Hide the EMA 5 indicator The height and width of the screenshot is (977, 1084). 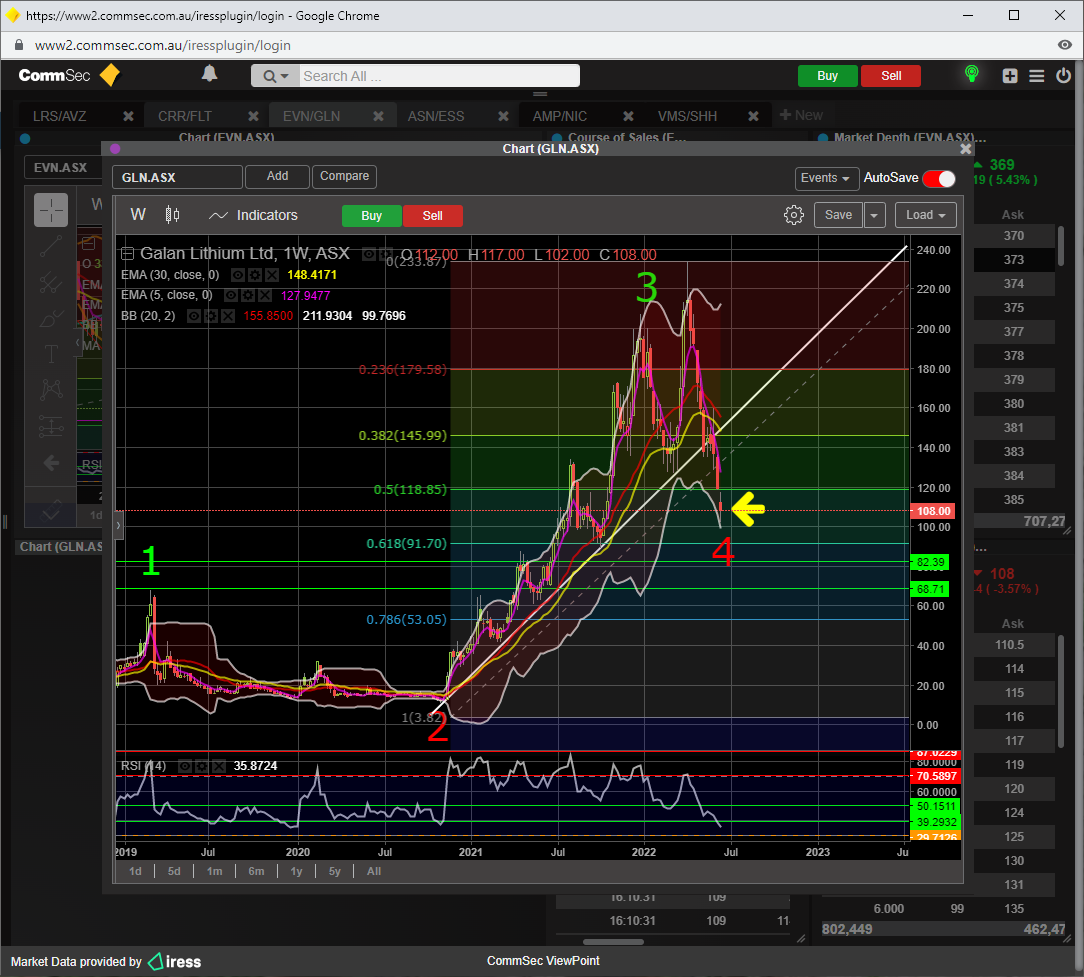pyautogui.click(x=230, y=296)
